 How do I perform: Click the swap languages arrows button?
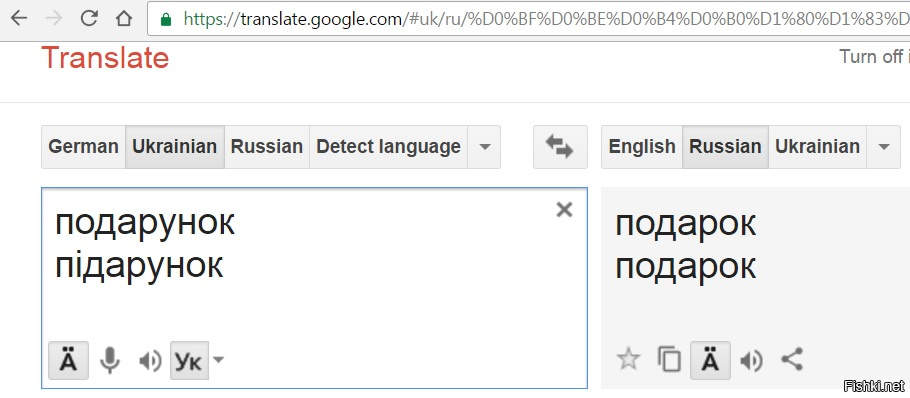point(560,147)
